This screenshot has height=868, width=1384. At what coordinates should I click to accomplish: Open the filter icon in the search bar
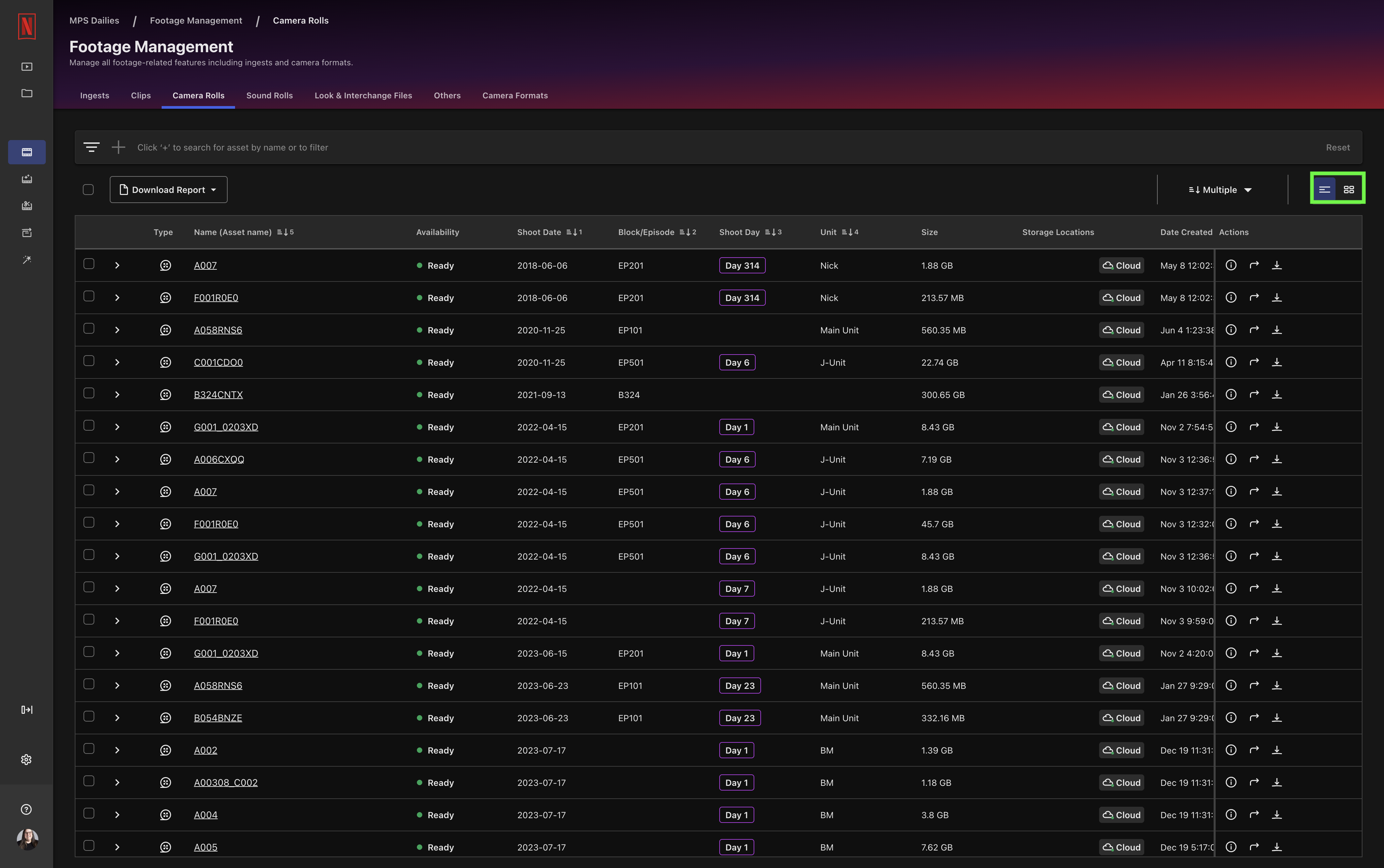point(92,147)
